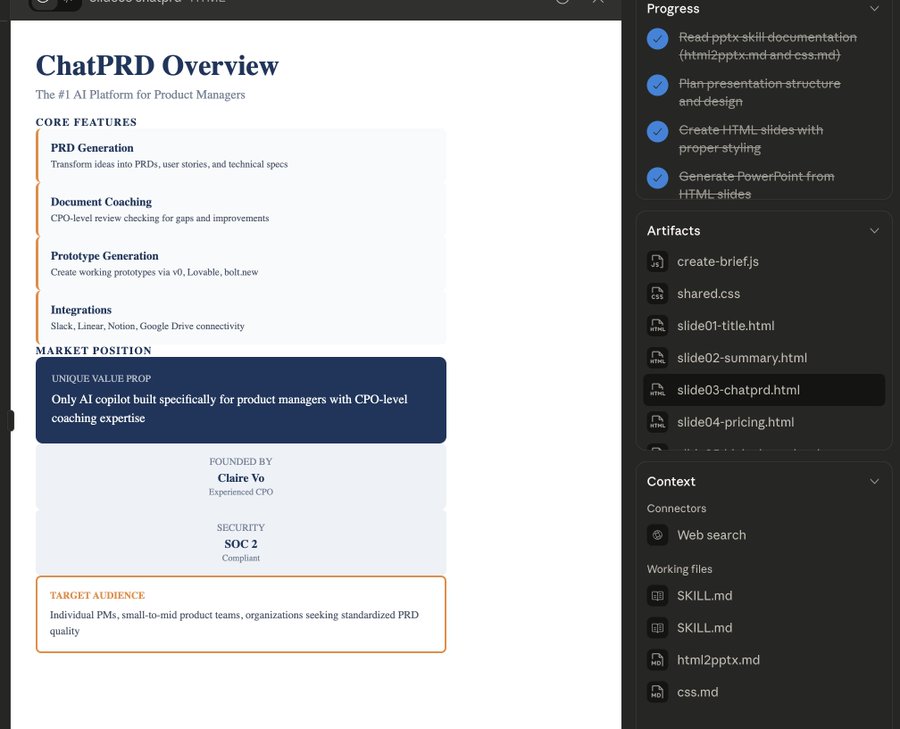Click checkmark beside Plan presentation structure
The width and height of the screenshot is (900, 729).
657,85
